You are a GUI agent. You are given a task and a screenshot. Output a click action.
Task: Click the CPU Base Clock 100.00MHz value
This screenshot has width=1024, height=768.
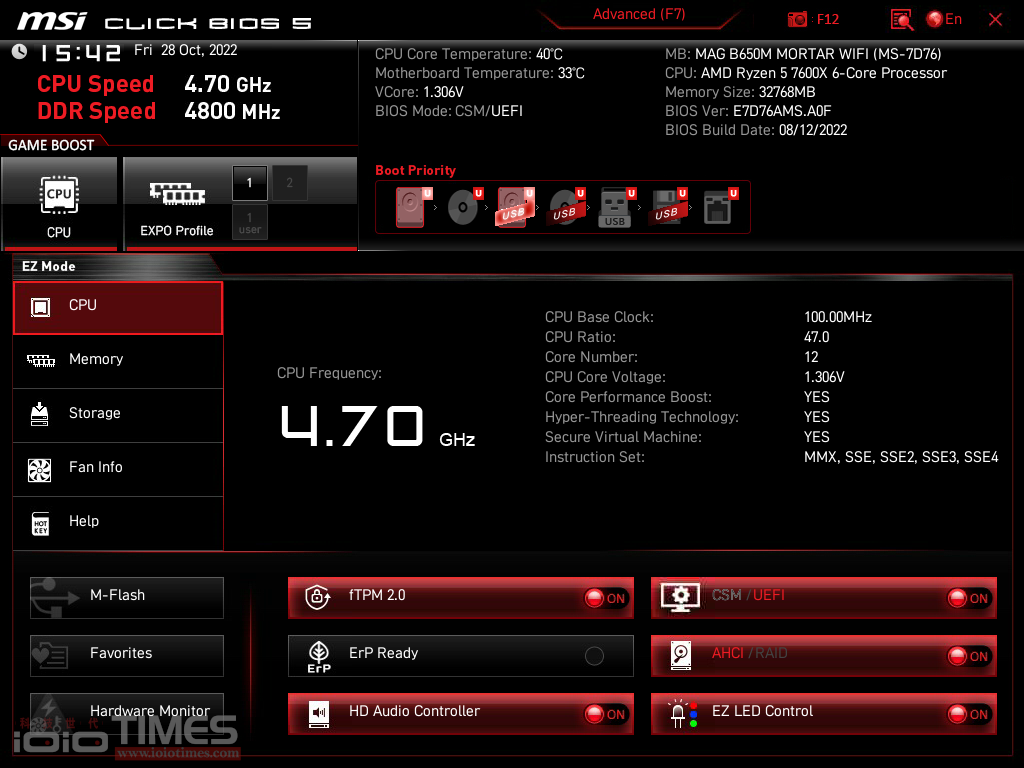coord(838,317)
